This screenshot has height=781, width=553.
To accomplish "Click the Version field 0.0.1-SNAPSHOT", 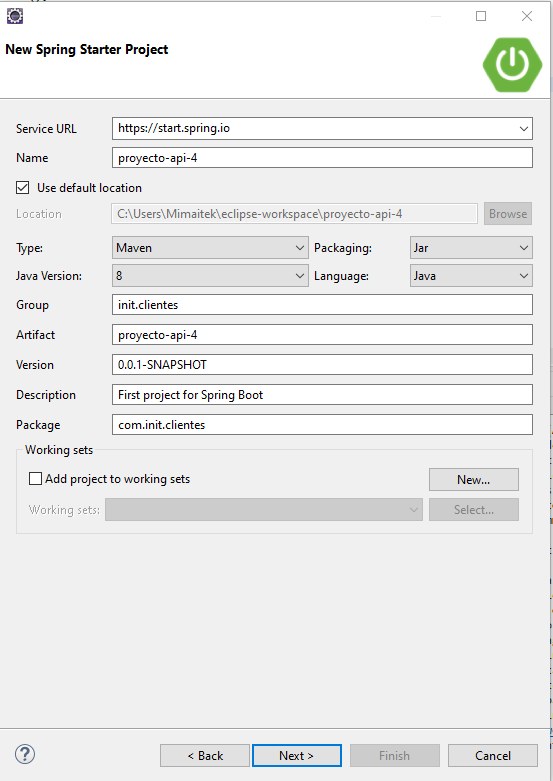I will (322, 365).
